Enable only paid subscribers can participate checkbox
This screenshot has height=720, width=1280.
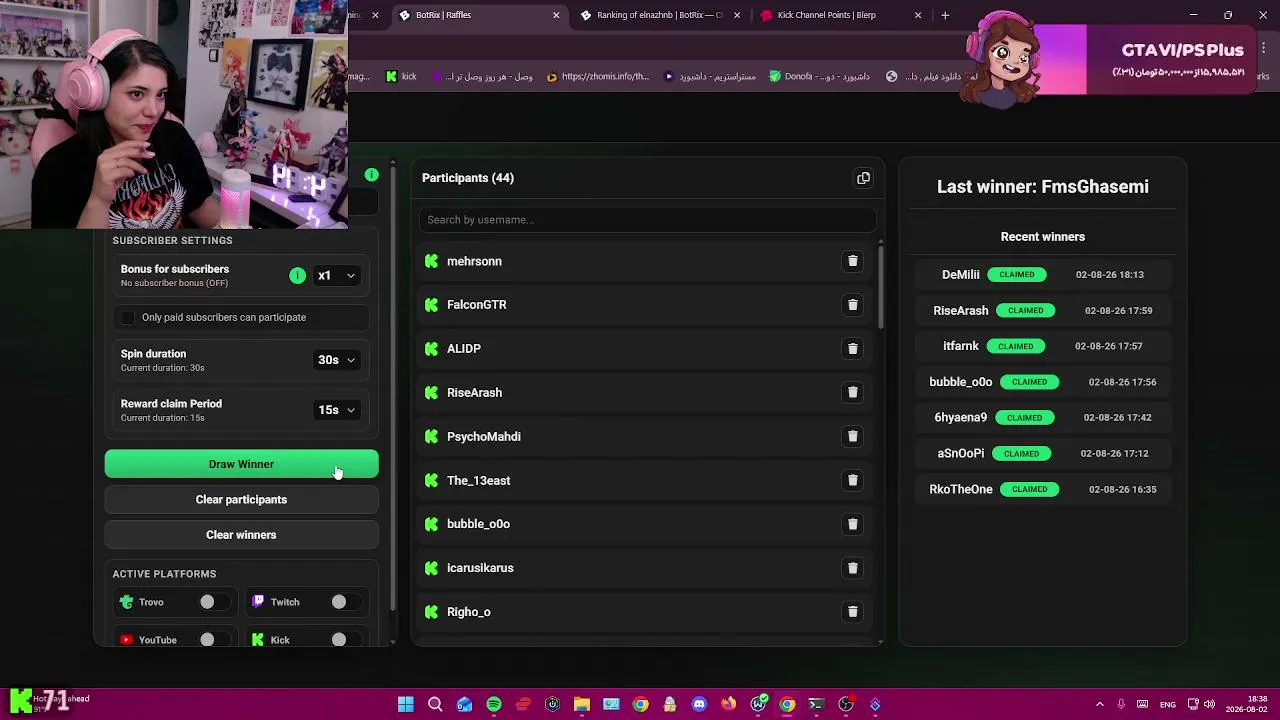(x=128, y=318)
